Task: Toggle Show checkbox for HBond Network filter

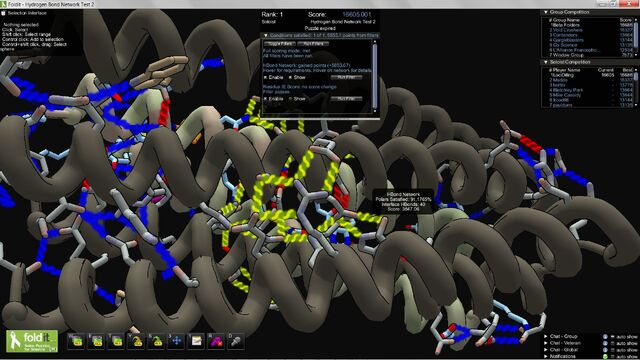Action: (291, 77)
